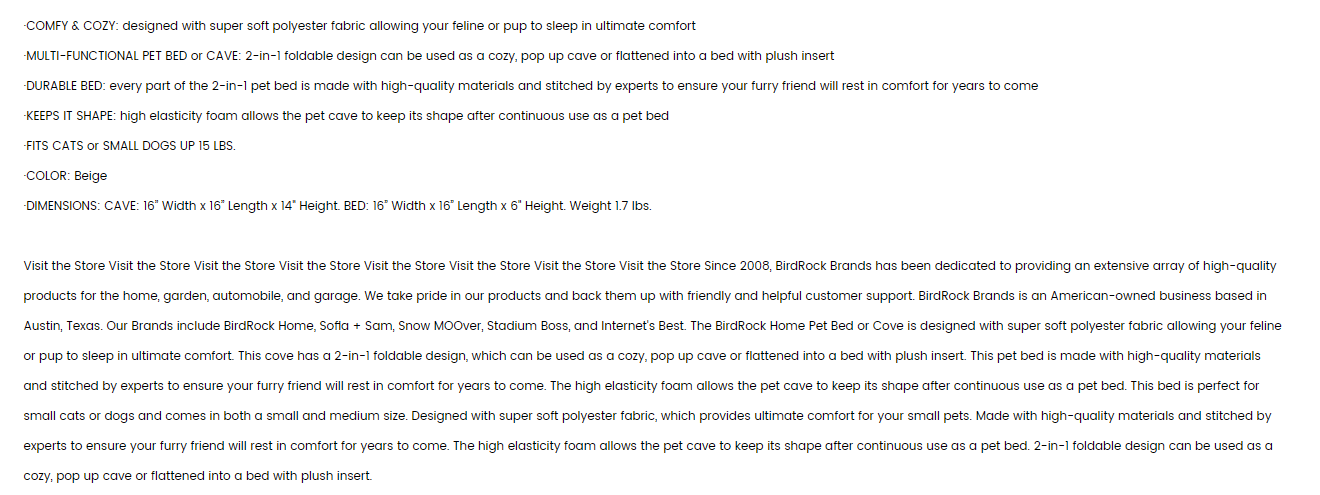
Task: Click the KEEPS IT SHAPE bullet line
Action: [x=346, y=116]
